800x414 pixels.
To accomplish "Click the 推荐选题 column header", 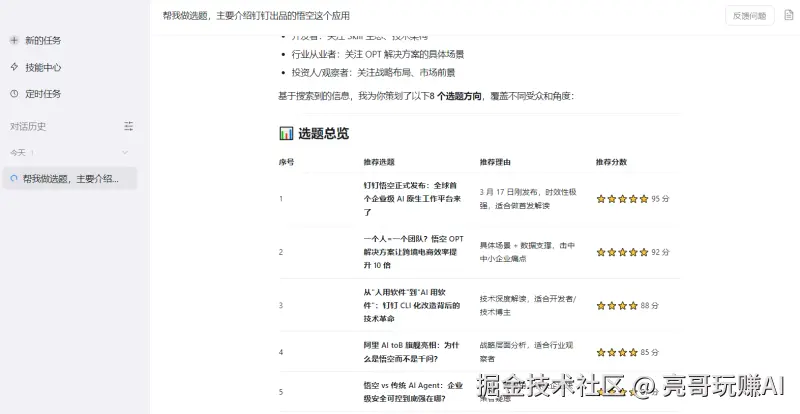I will [379, 162].
